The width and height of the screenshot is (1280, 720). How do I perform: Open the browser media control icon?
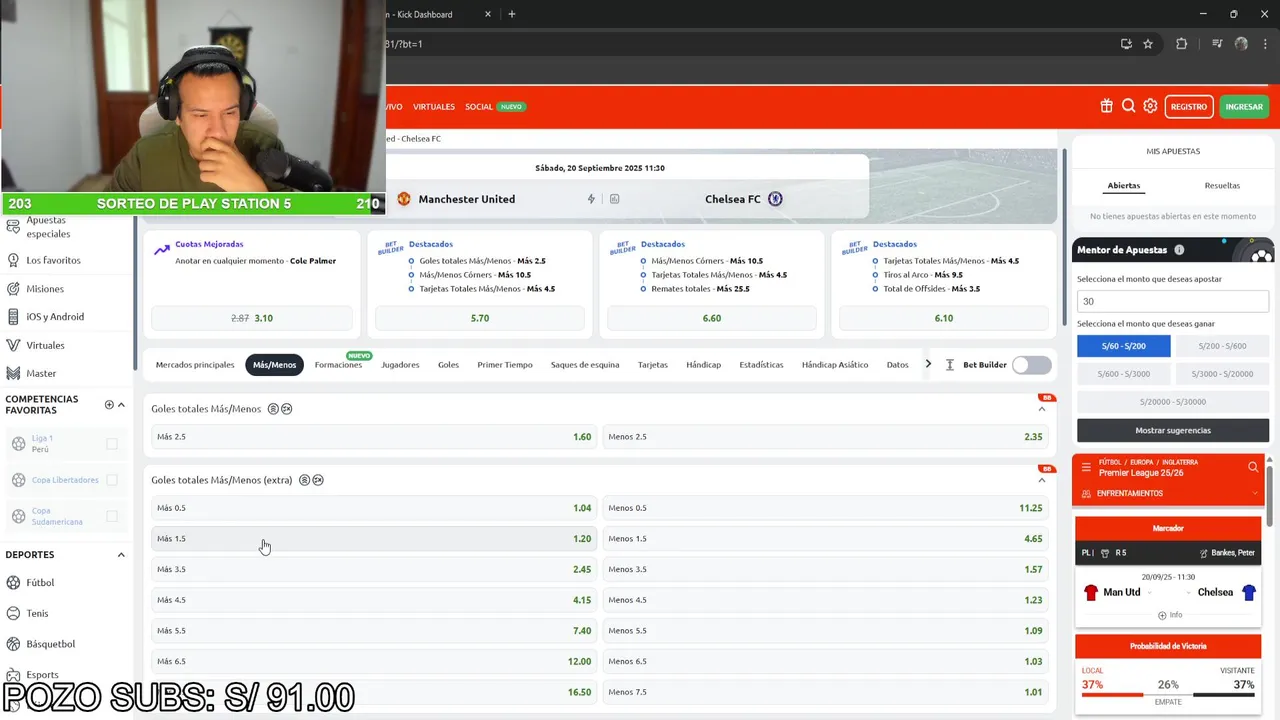(x=1217, y=44)
